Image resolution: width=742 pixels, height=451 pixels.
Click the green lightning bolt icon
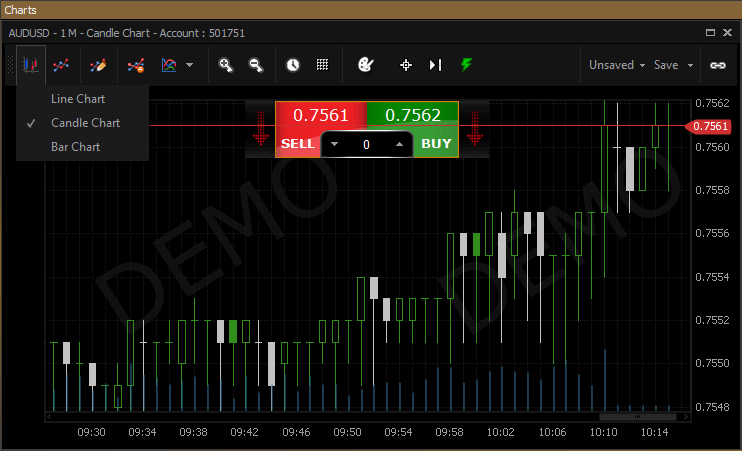click(x=466, y=65)
